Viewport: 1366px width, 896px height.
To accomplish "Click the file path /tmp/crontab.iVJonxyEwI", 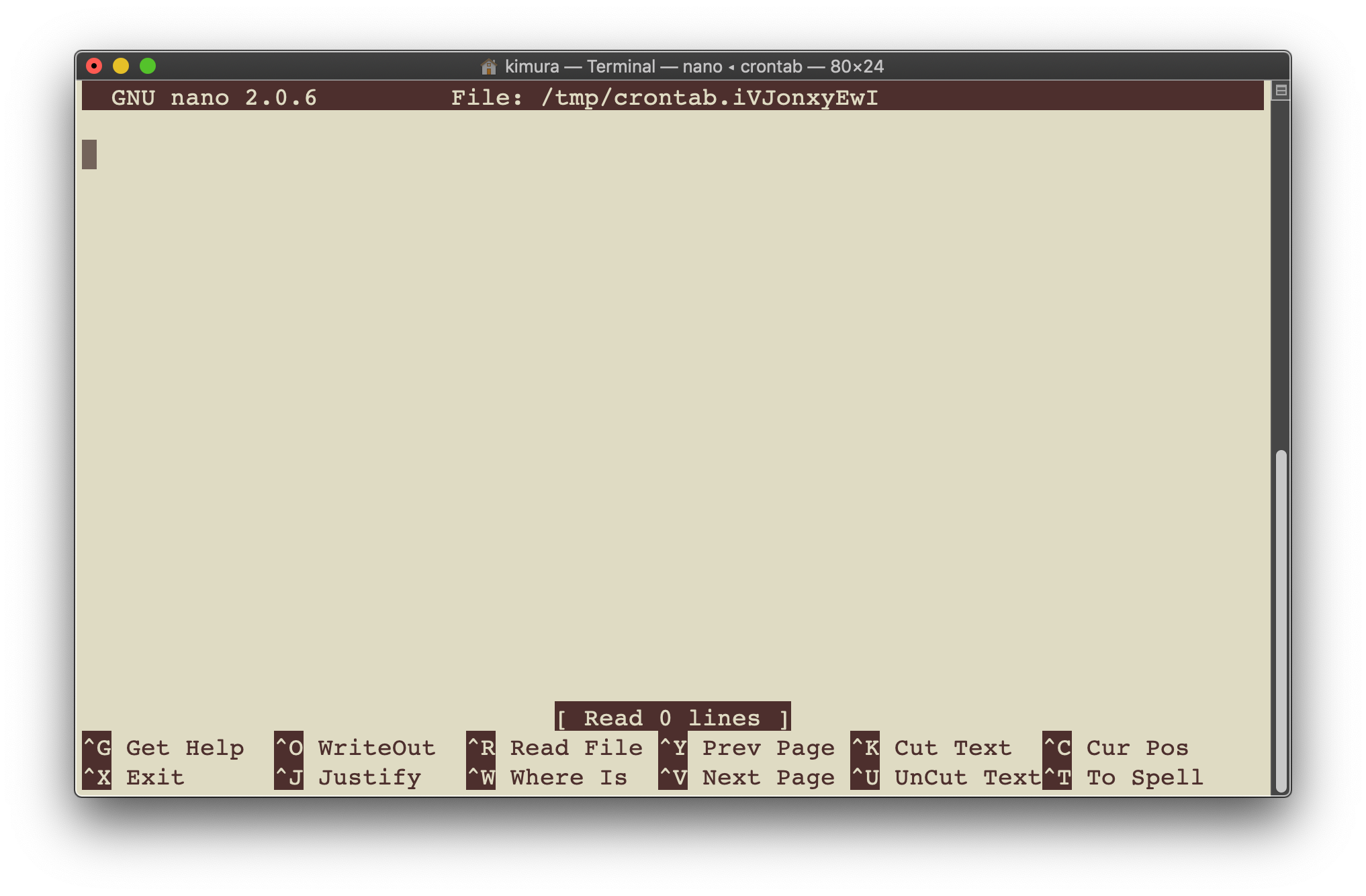I will (x=710, y=98).
